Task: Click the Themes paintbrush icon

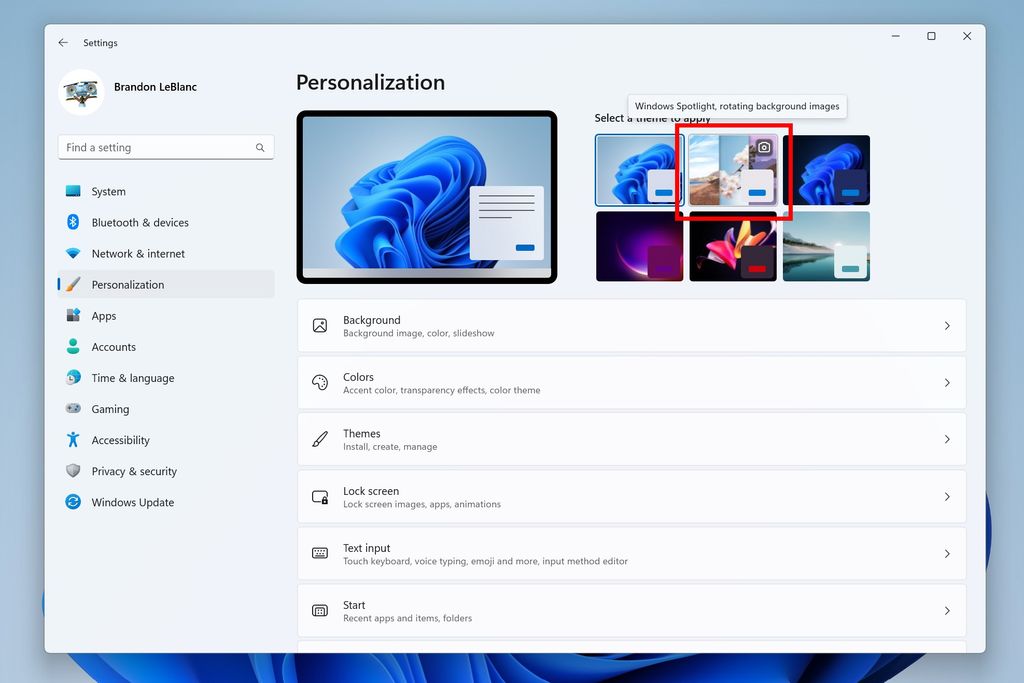Action: (320, 438)
